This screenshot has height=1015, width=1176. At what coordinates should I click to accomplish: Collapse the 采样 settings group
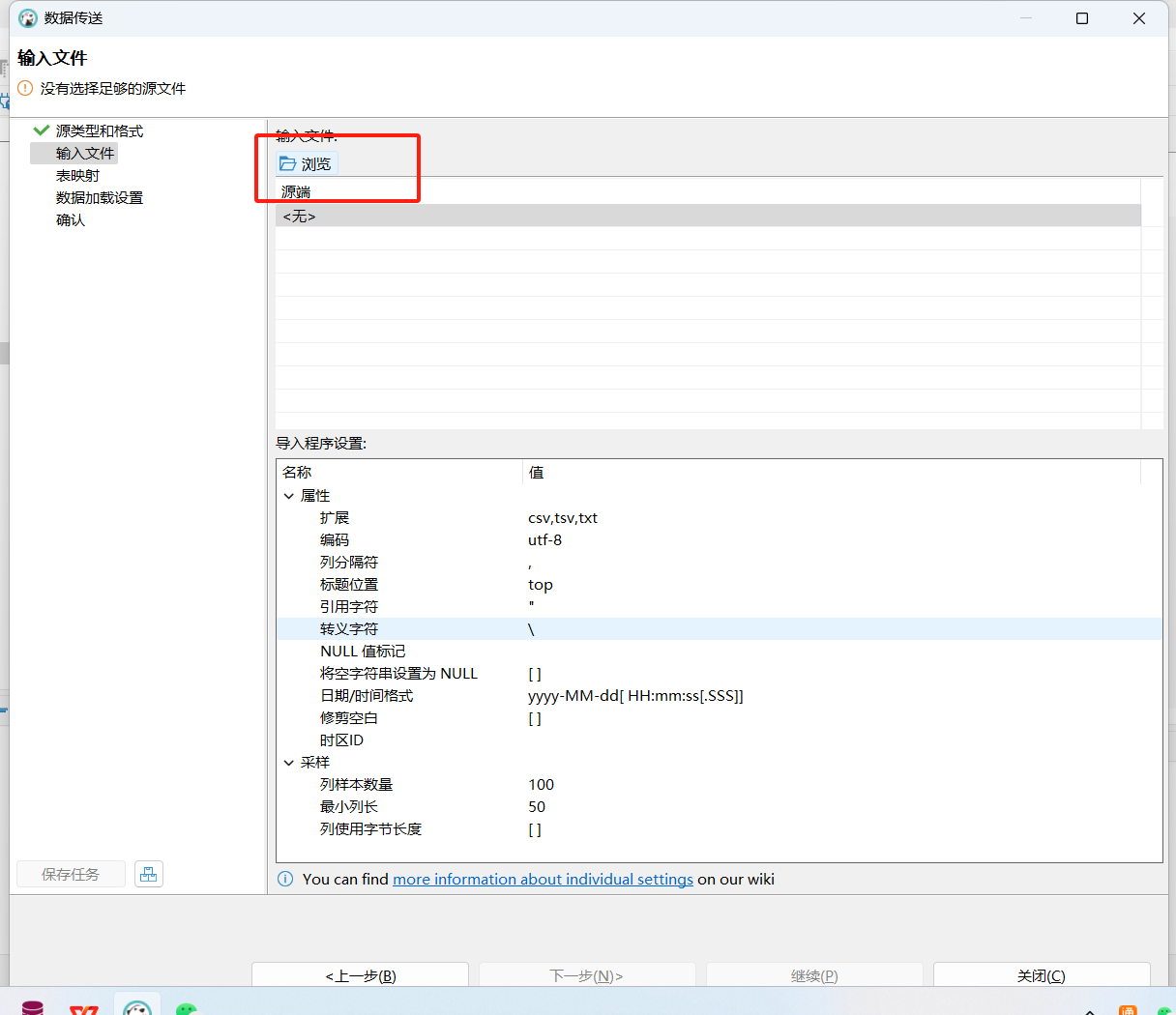(289, 763)
